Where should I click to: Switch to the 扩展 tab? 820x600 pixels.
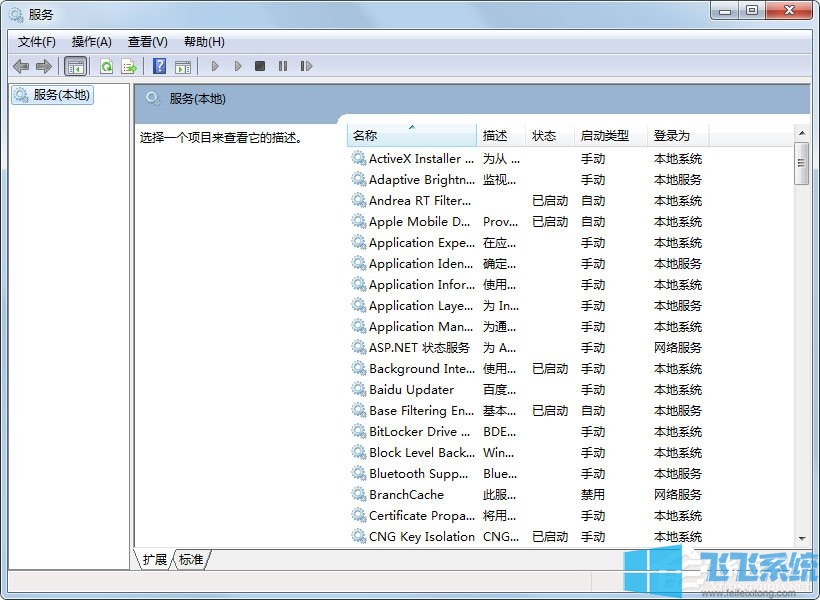(x=154, y=560)
